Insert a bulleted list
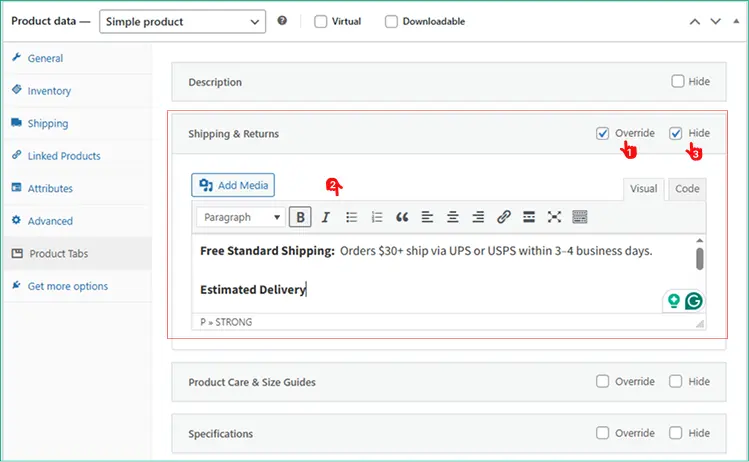 click(352, 217)
